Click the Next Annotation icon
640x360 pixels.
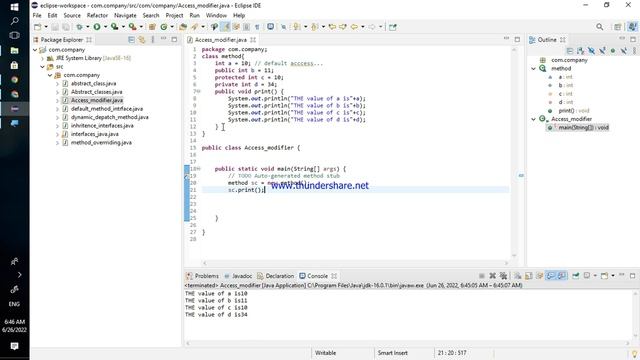[297, 27]
